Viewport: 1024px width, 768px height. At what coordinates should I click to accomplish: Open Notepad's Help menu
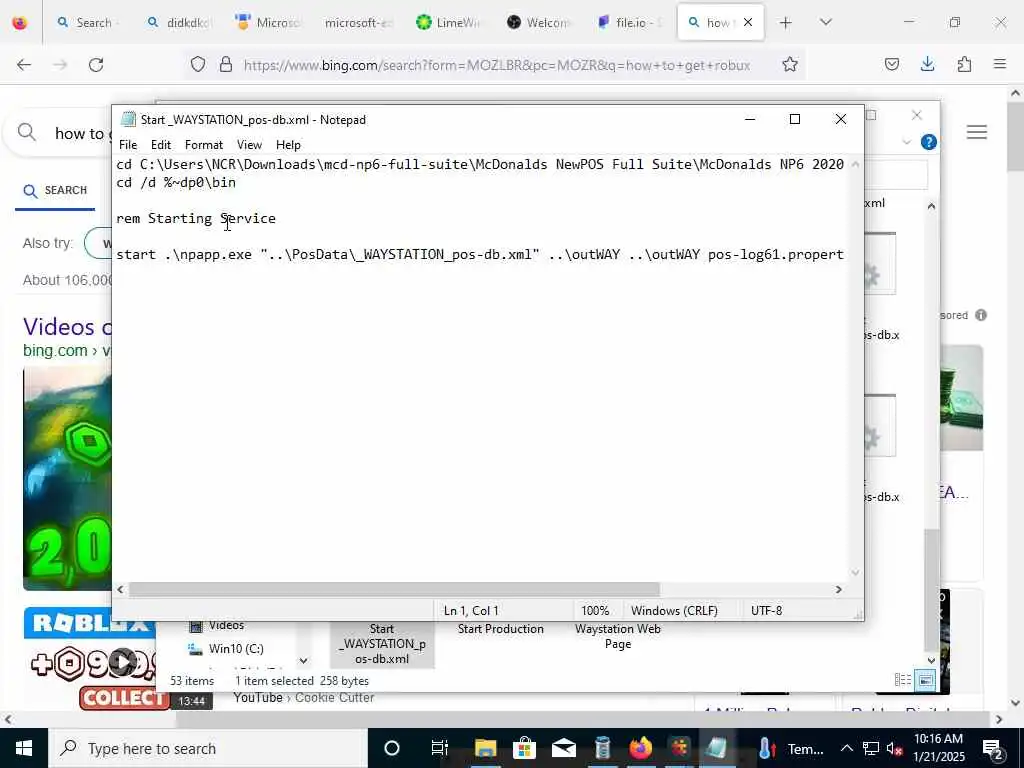[288, 145]
